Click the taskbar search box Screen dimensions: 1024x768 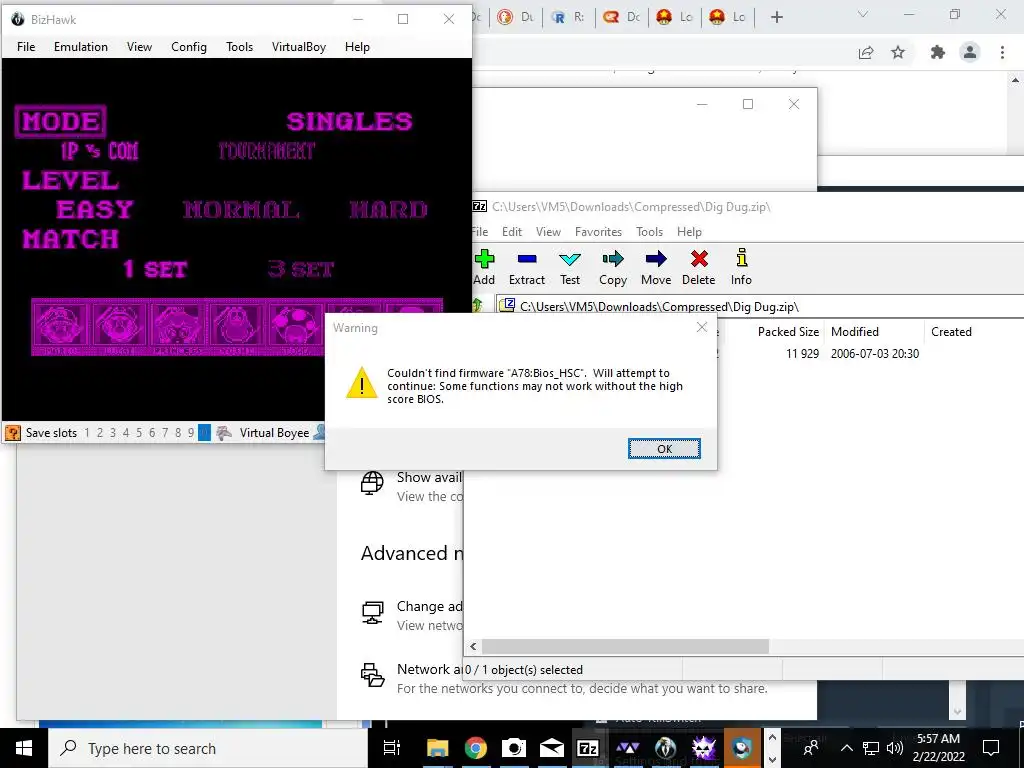(x=208, y=748)
